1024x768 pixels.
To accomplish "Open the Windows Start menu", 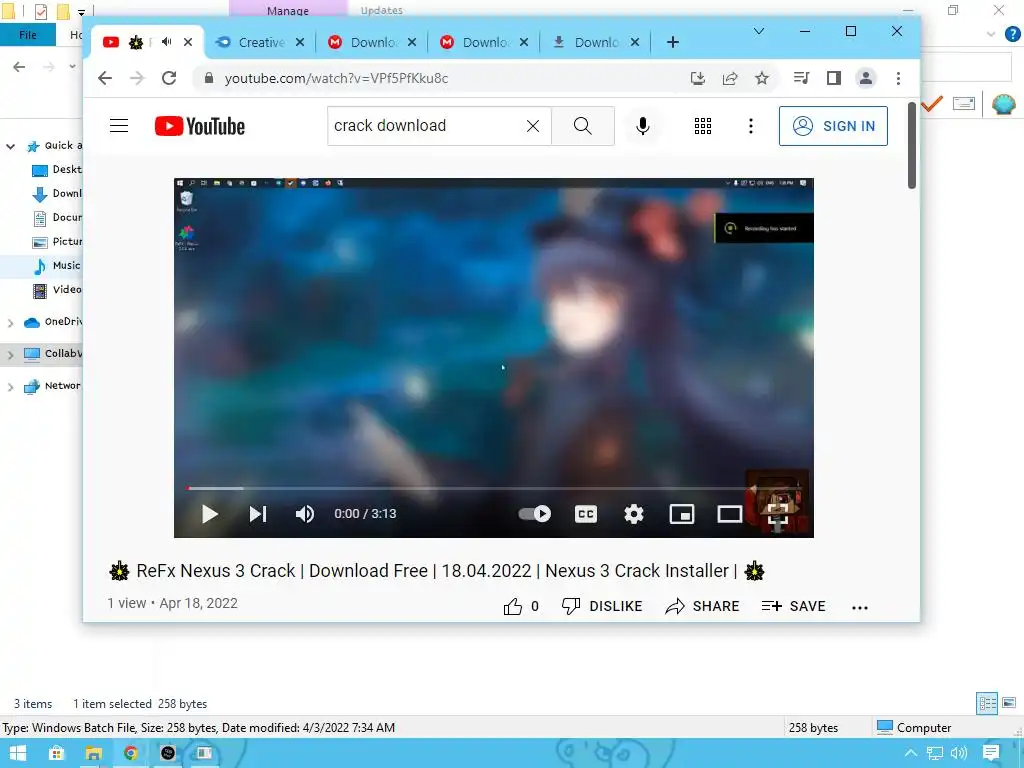I will [18, 753].
